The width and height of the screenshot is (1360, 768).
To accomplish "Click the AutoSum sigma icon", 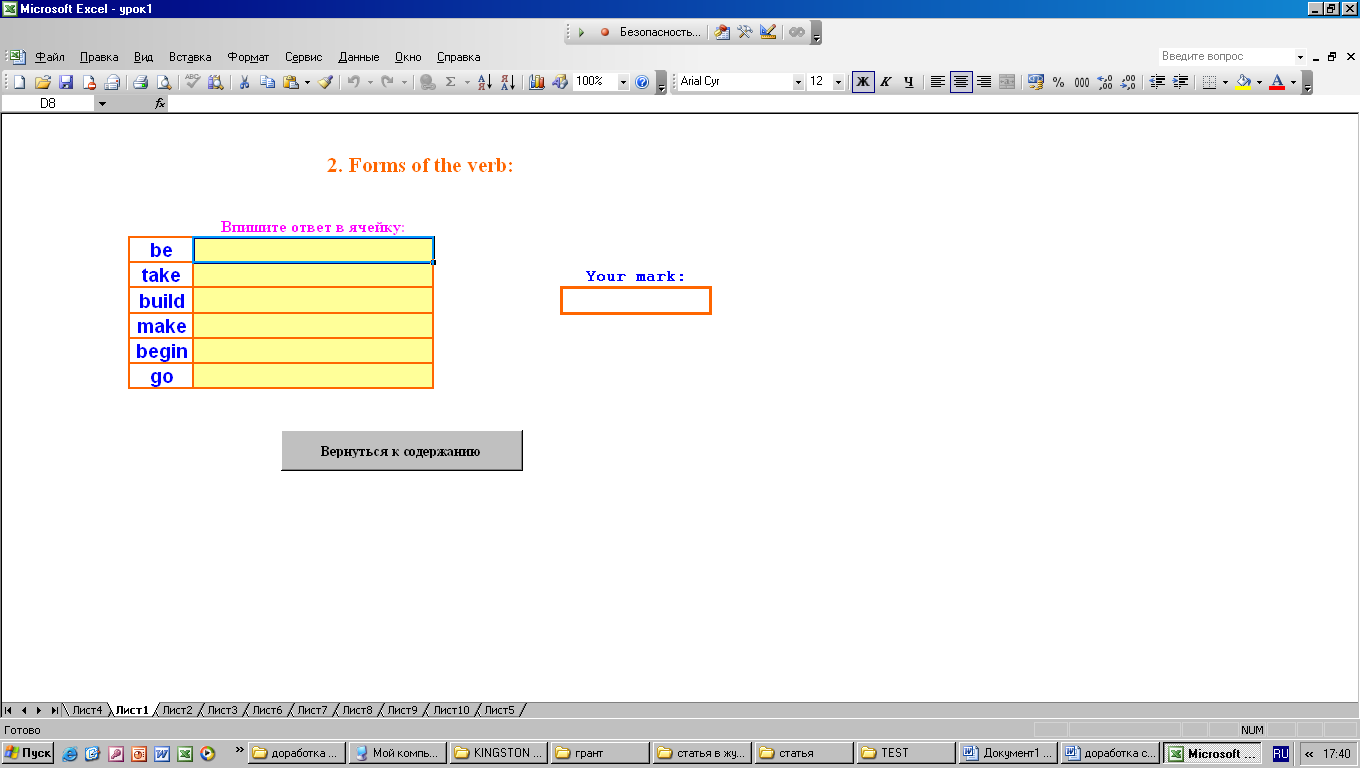I will pyautogui.click(x=451, y=82).
